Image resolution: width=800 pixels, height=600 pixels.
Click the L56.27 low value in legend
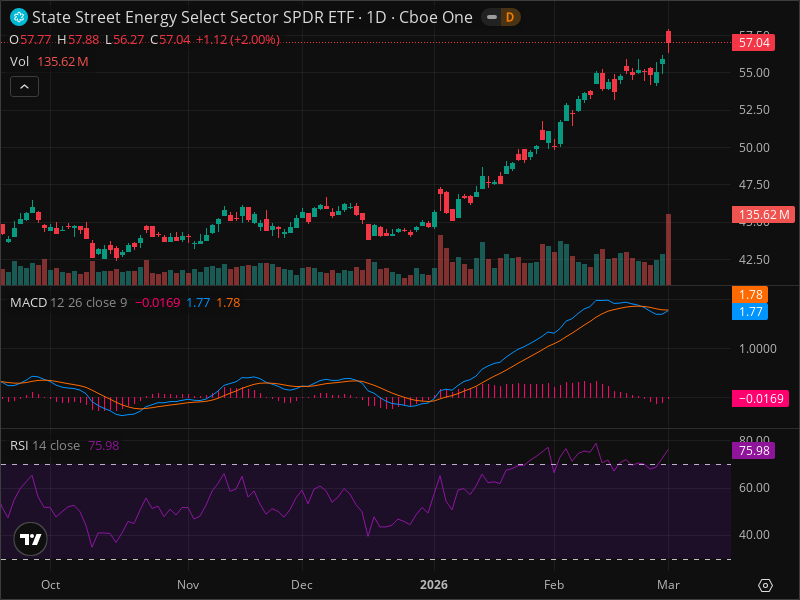124,40
